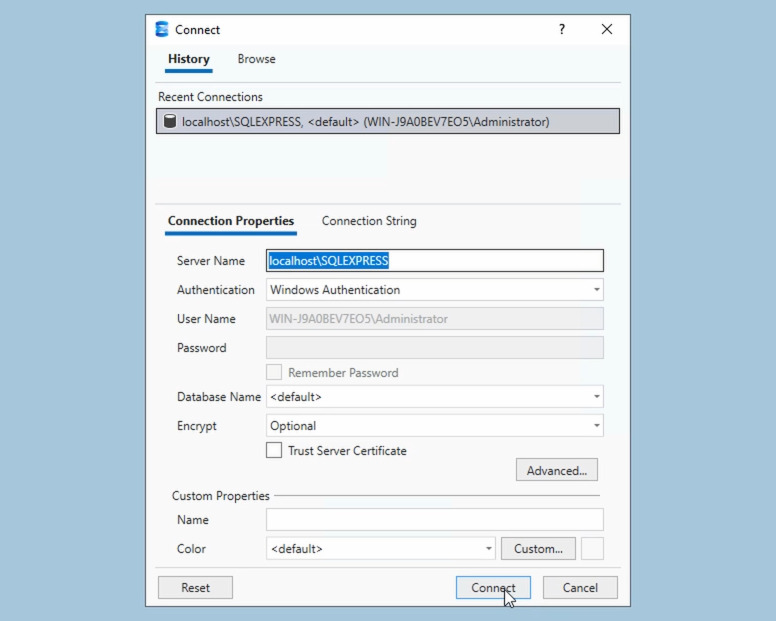Click the help question mark button
Viewport: 776px width, 621px height.
click(x=562, y=30)
